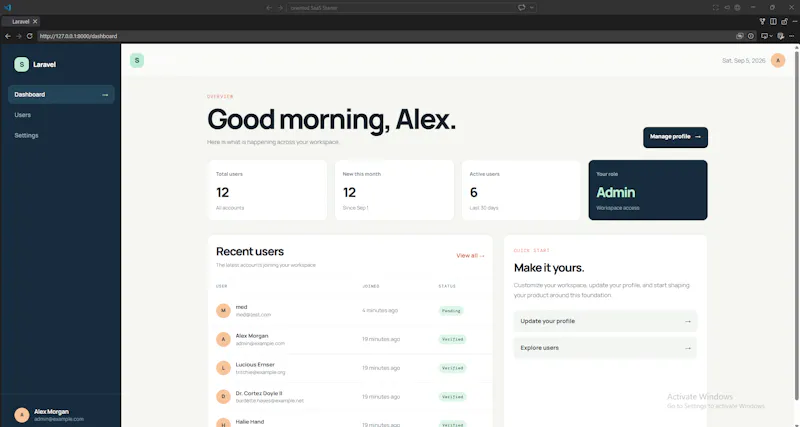Image resolution: width=800 pixels, height=427 pixels.
Task: Click the New this month card
Action: [394, 190]
